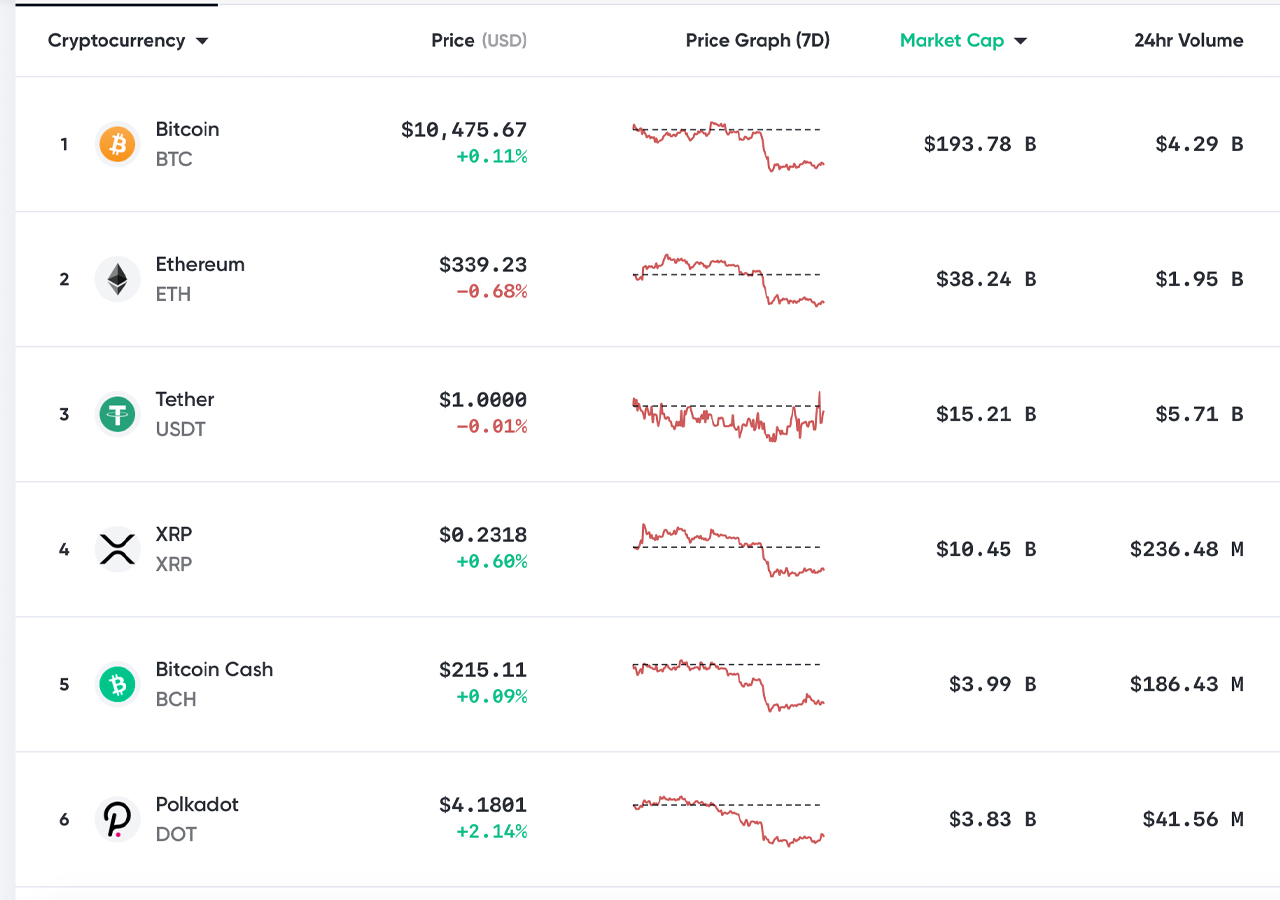
Task: Click the orange Bitcoin logo icon
Action: pyautogui.click(x=118, y=145)
